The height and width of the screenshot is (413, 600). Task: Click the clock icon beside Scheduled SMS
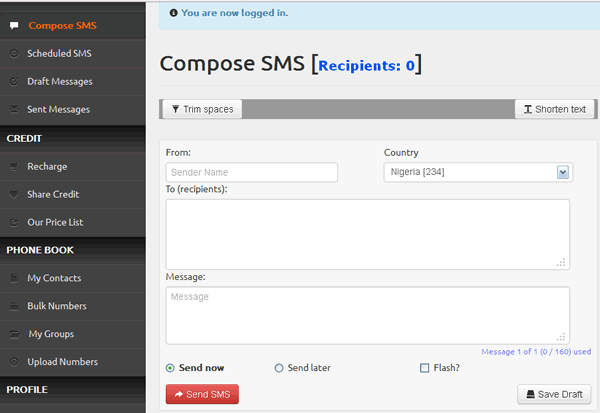[14, 54]
